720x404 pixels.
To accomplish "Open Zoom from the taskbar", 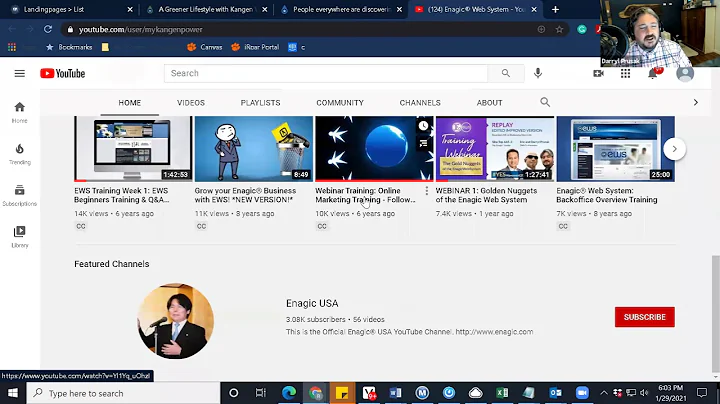I will tap(582, 393).
